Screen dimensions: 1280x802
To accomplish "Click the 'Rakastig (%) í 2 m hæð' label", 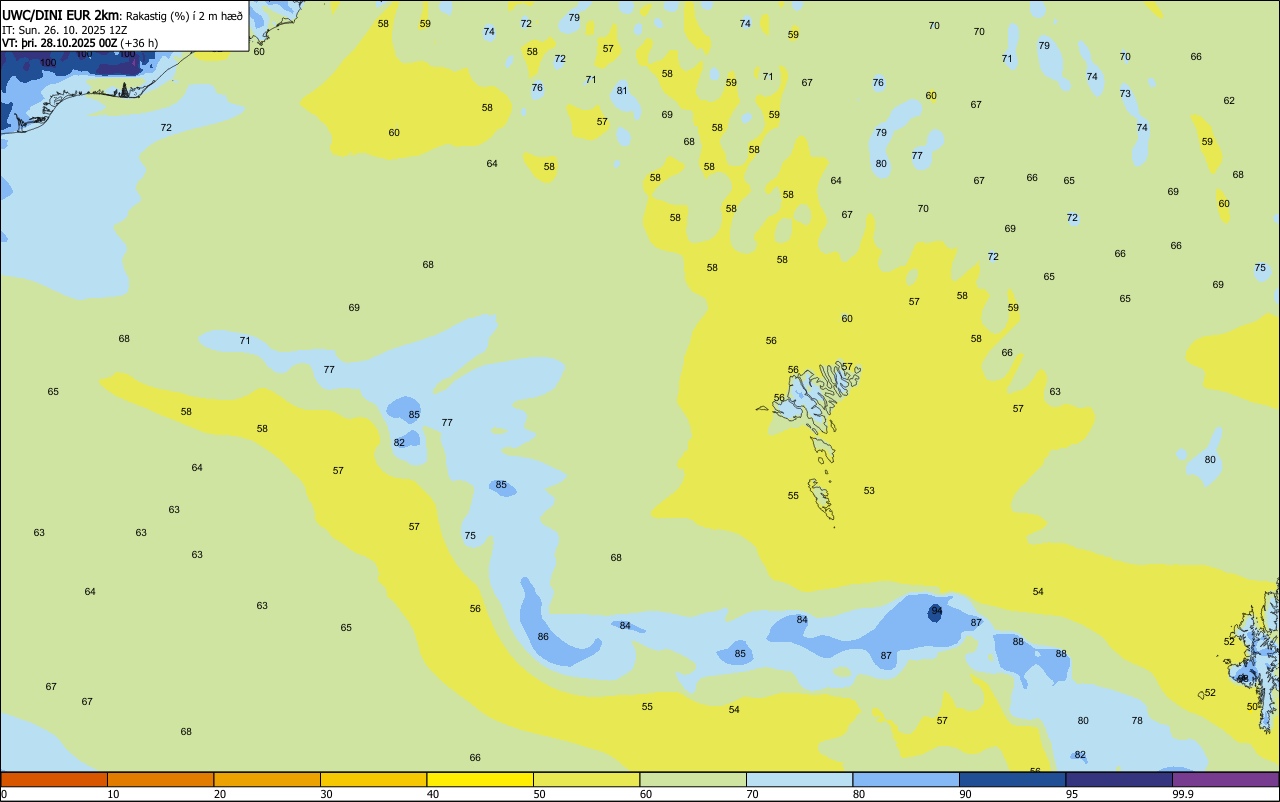I will 184,16.
